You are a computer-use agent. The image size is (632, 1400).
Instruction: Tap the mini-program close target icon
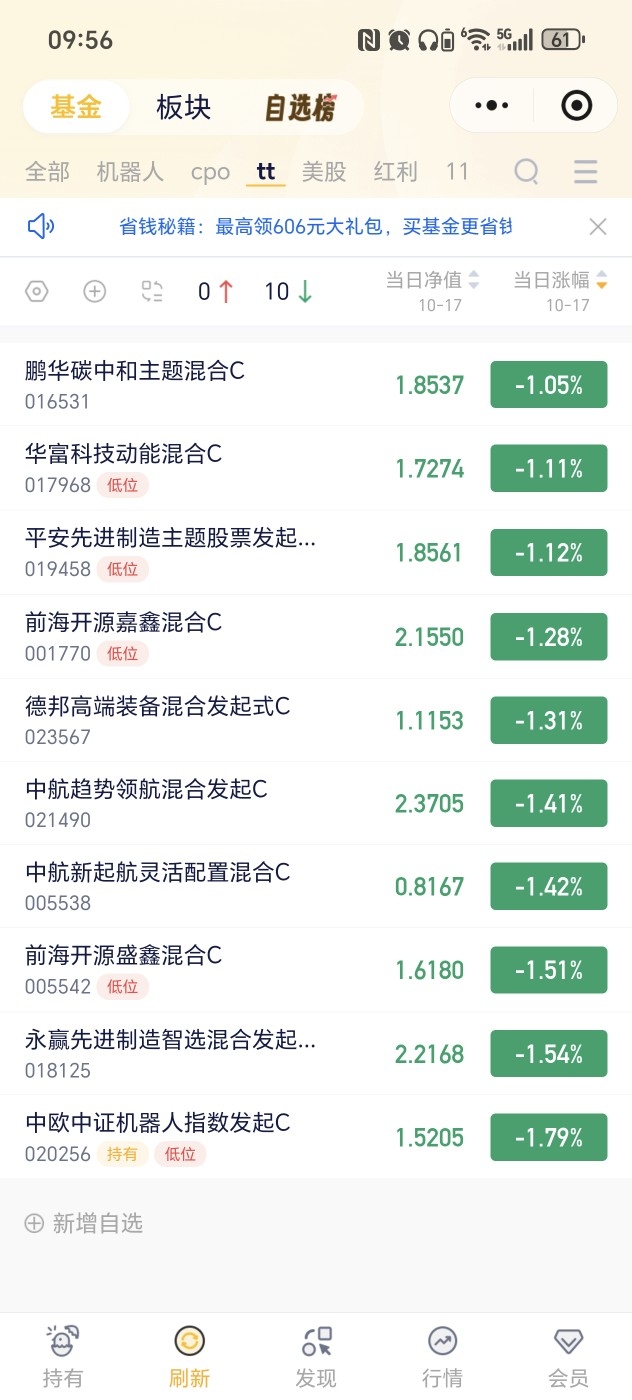tap(576, 105)
